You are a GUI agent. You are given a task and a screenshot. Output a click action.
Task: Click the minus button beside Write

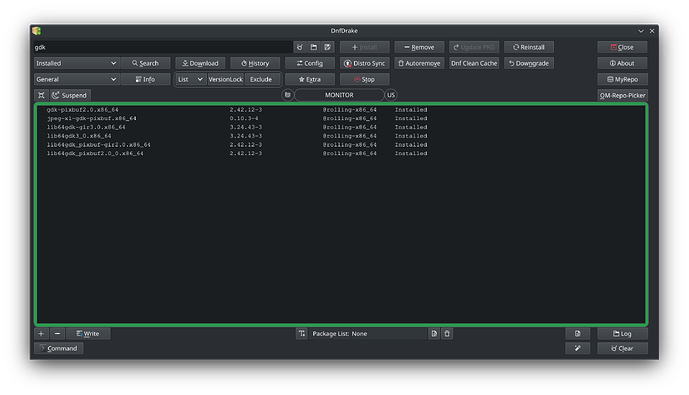(x=57, y=334)
